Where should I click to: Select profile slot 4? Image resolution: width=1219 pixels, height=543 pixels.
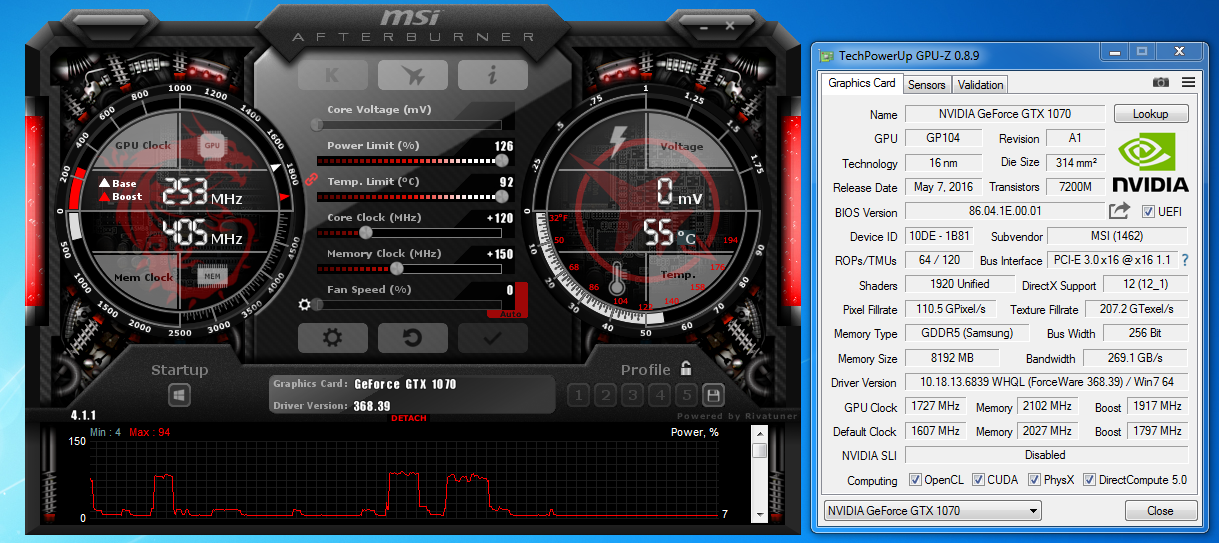(659, 395)
